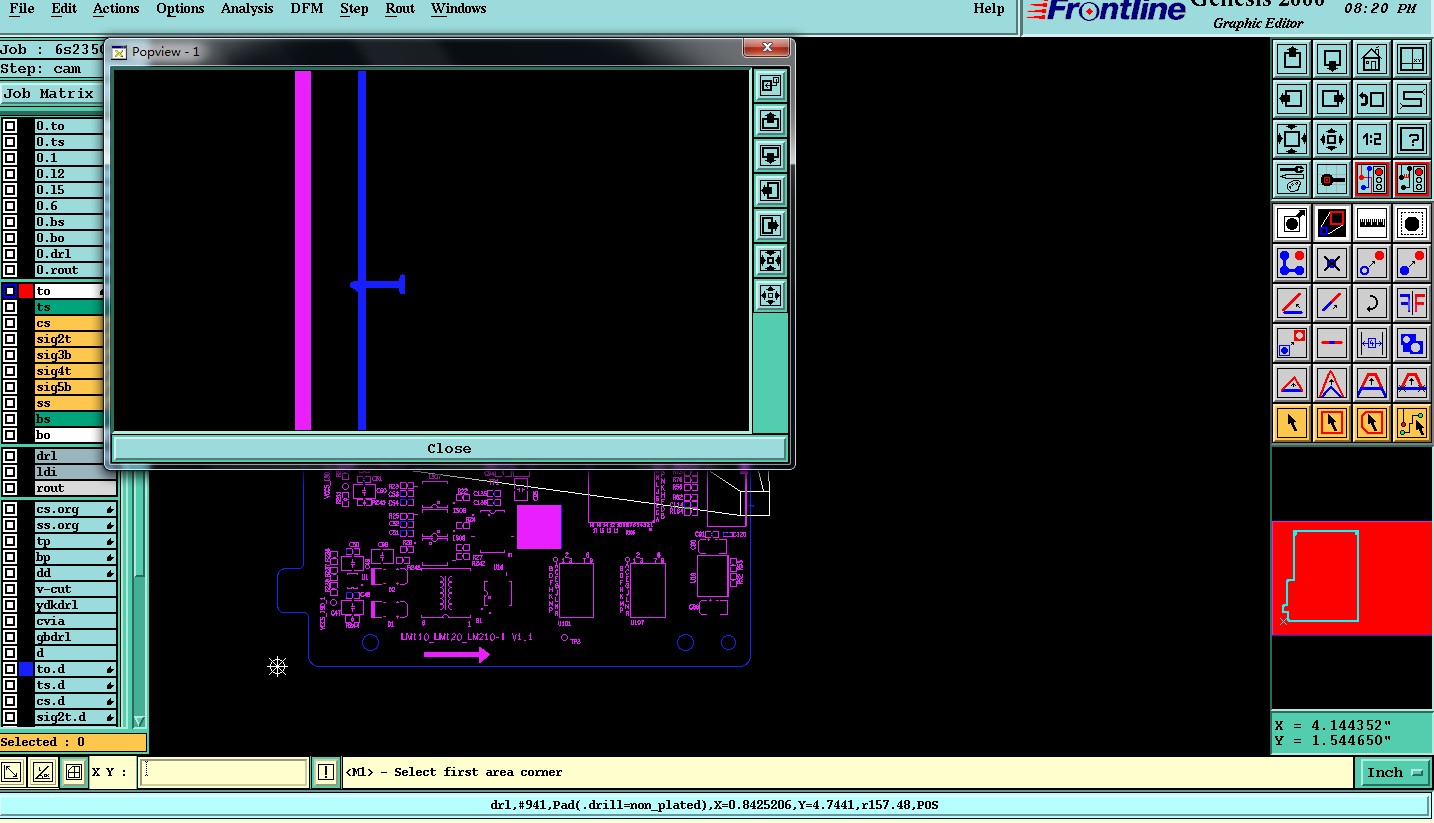Toggle the checkbox for layer to.d
Viewport: 1434px width, 823px height.
10,669
